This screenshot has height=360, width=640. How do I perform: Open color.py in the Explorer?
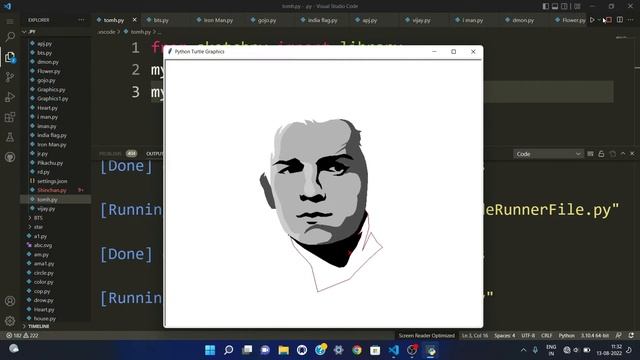43,282
